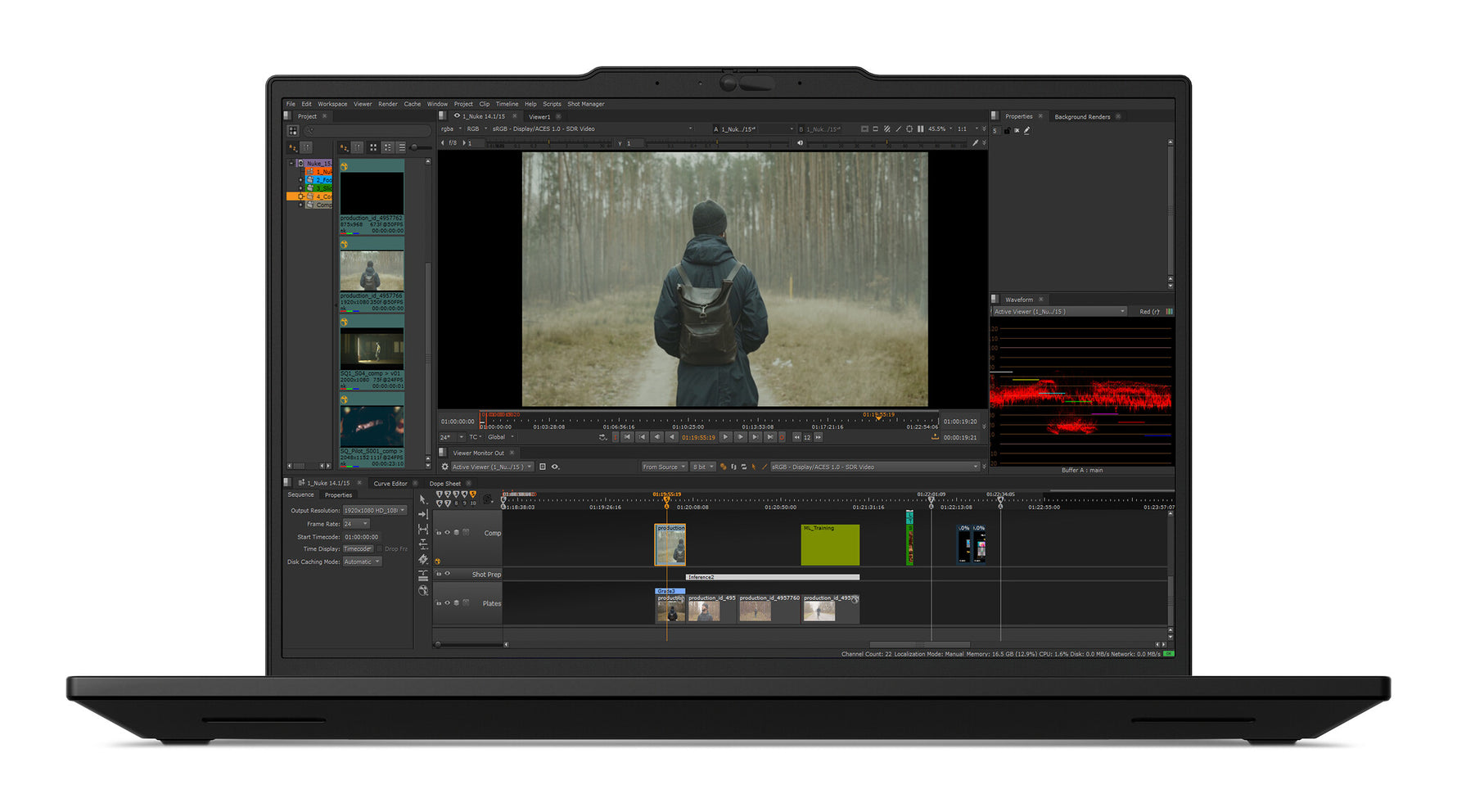Open the Disk Caching Mode dropdown
Image resolution: width=1457 pixels, height=812 pixels.
click(361, 562)
